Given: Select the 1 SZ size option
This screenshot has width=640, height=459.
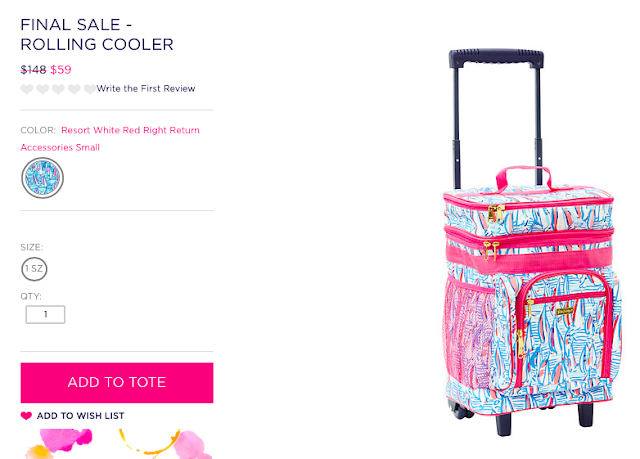Looking at the screenshot, I should pos(34,269).
